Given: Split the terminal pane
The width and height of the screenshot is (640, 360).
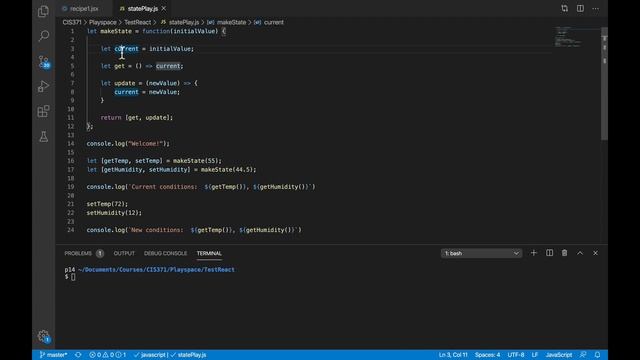Looking at the screenshot, I should click(549, 253).
